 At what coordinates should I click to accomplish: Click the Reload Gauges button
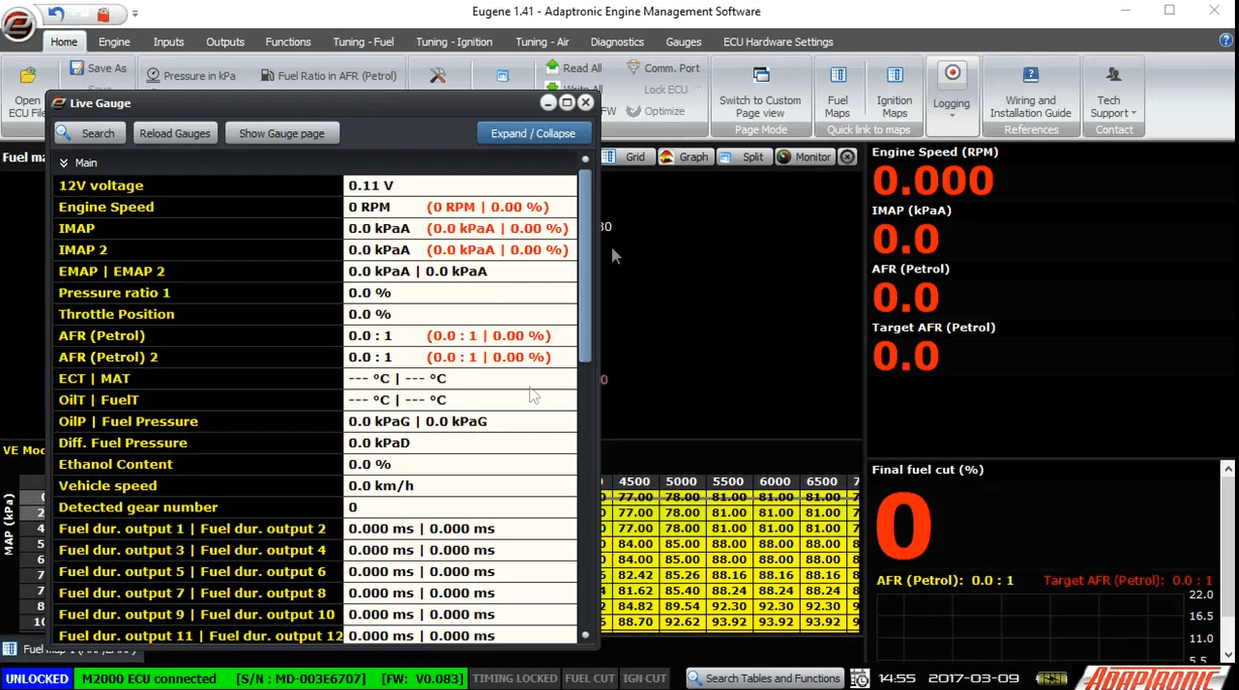tap(175, 133)
